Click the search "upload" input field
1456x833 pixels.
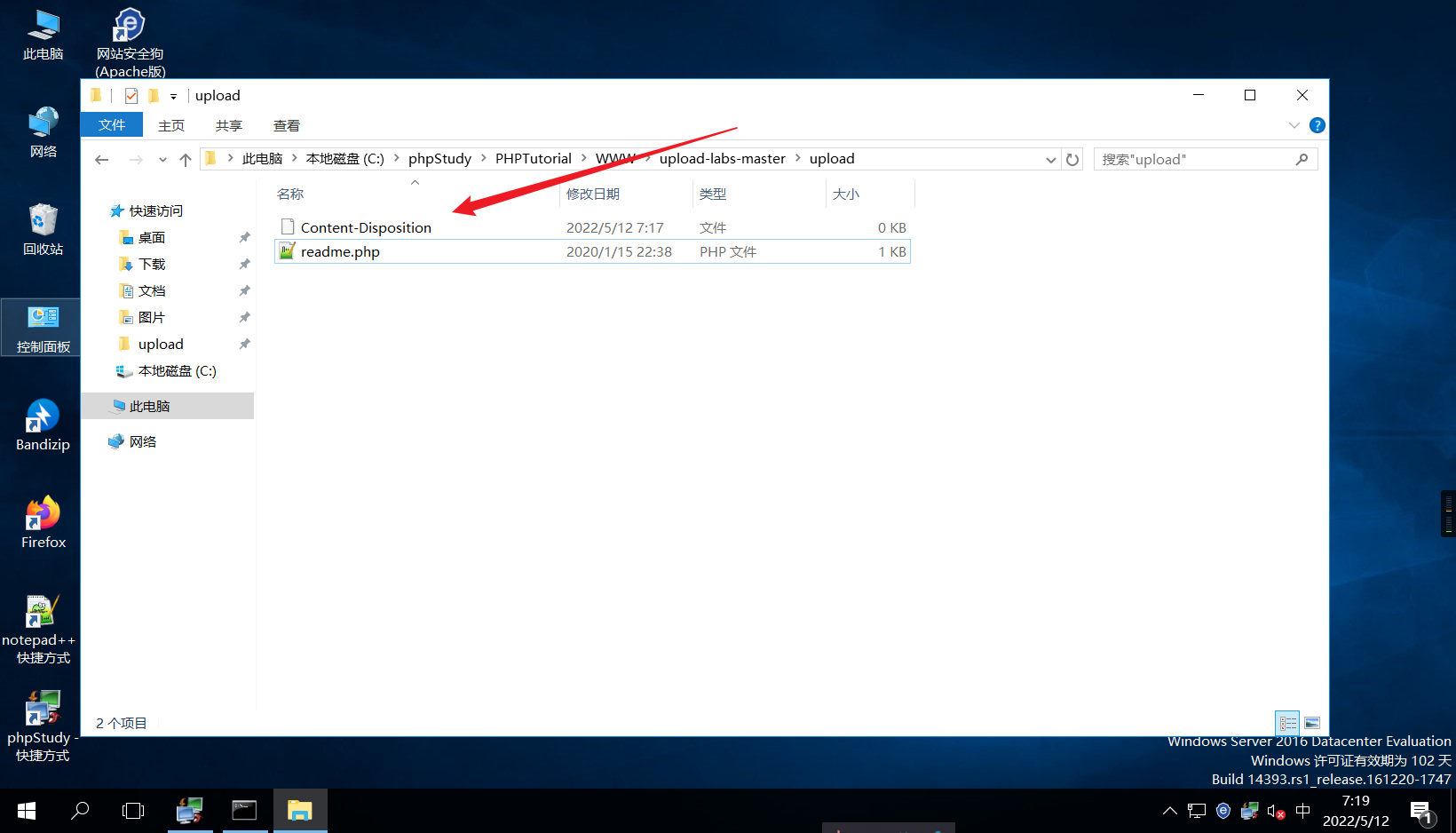[1195, 160]
